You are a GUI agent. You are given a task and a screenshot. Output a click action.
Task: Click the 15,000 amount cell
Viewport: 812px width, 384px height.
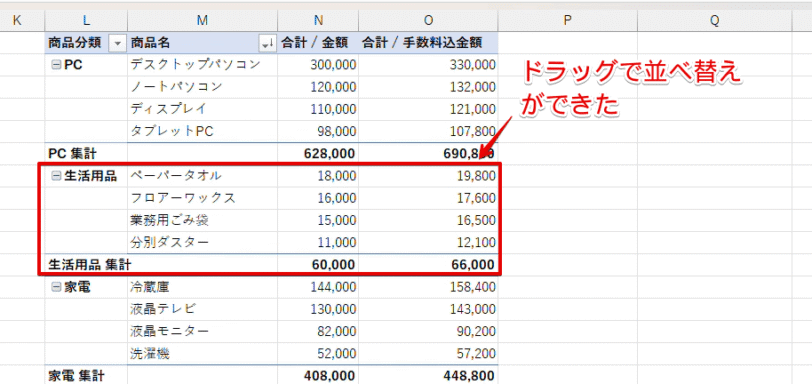[318, 220]
